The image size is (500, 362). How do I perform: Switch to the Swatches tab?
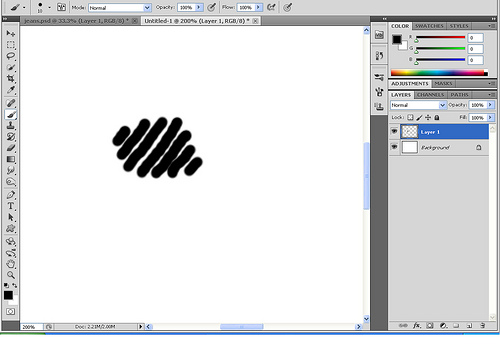coord(429,26)
